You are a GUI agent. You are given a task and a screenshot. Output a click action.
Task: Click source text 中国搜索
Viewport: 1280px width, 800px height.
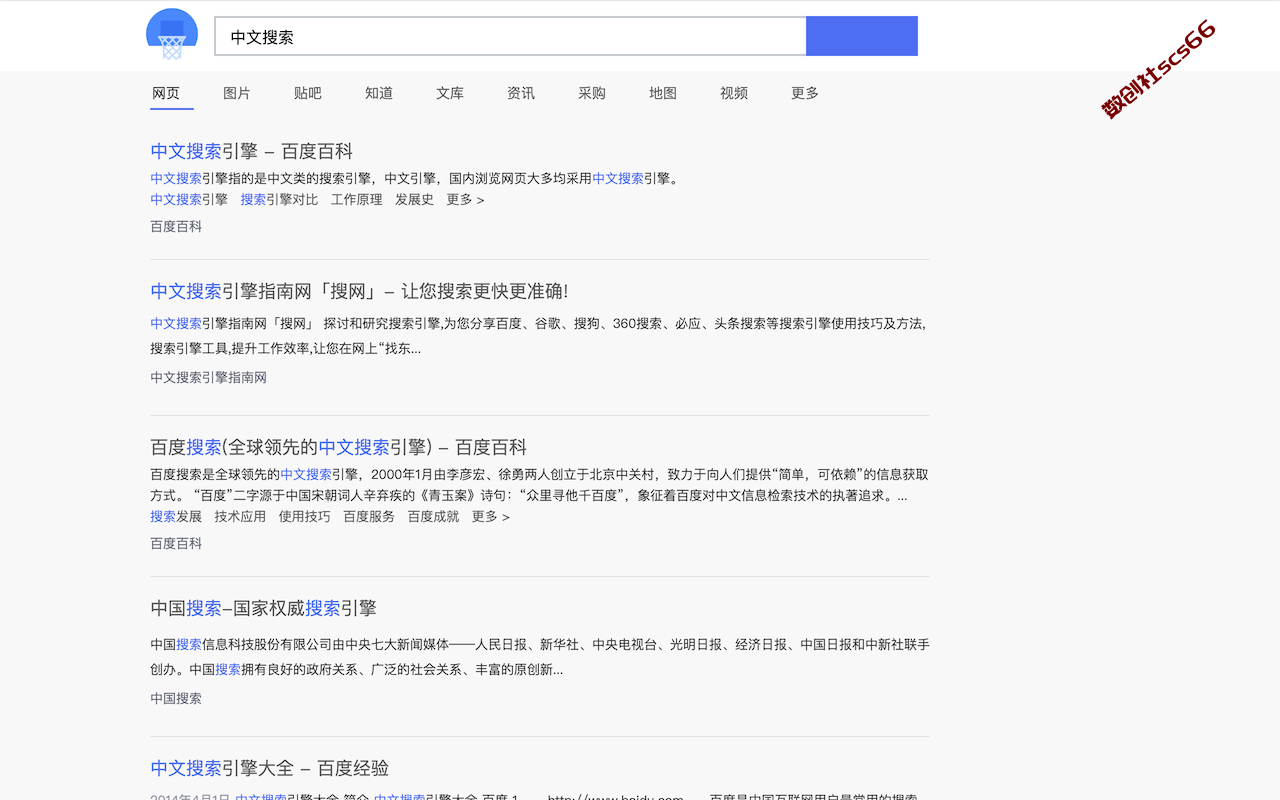coord(176,698)
